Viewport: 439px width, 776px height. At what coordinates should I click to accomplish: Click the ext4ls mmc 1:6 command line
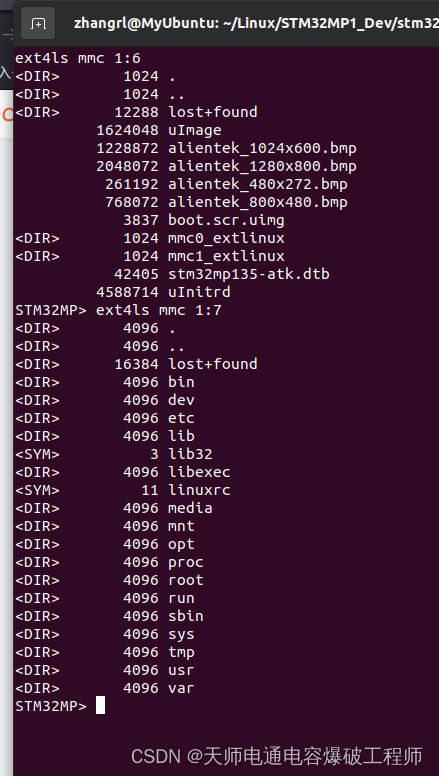click(78, 58)
